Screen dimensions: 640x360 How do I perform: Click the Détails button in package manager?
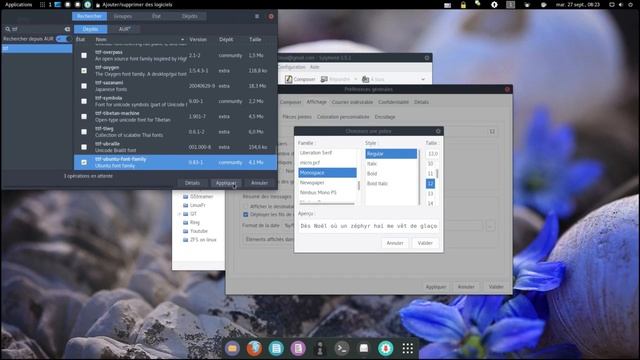pyautogui.click(x=192, y=183)
